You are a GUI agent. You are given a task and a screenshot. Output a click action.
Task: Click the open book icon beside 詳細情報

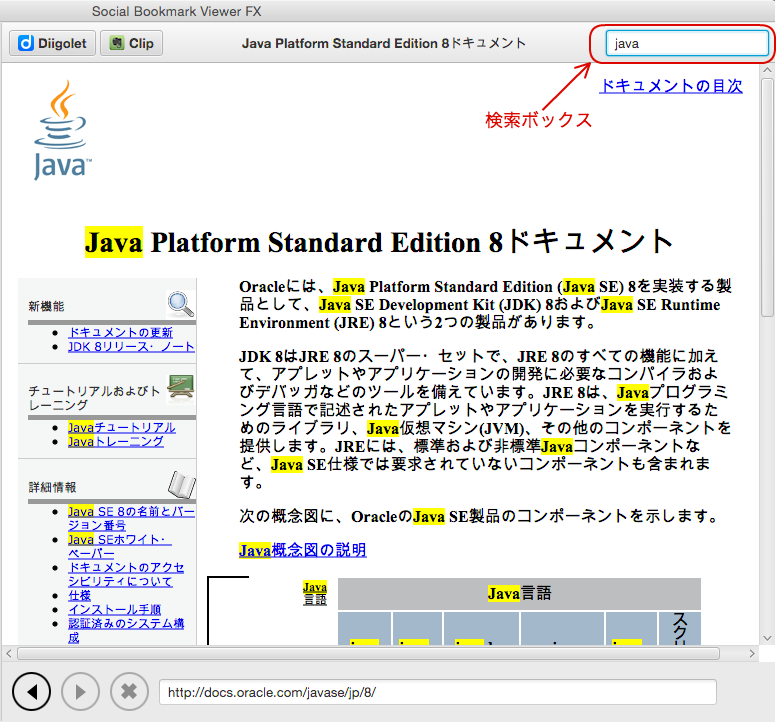pyautogui.click(x=182, y=484)
